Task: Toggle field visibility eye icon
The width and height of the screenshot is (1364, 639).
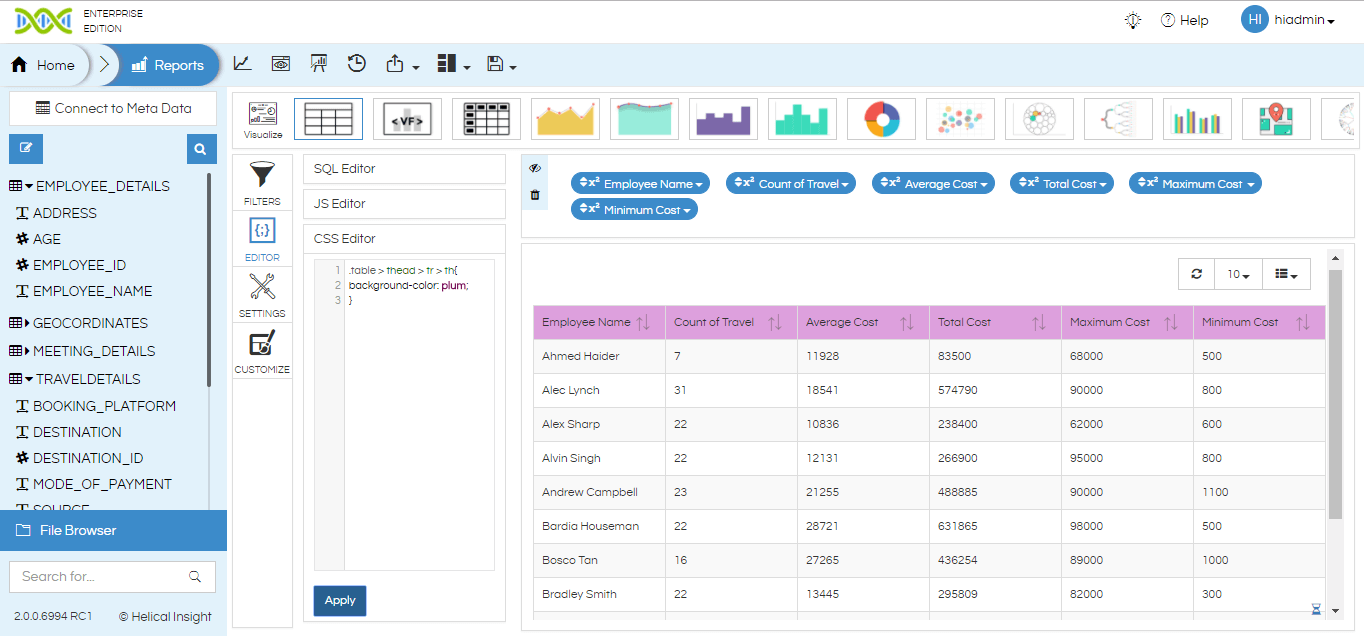Action: 535,169
